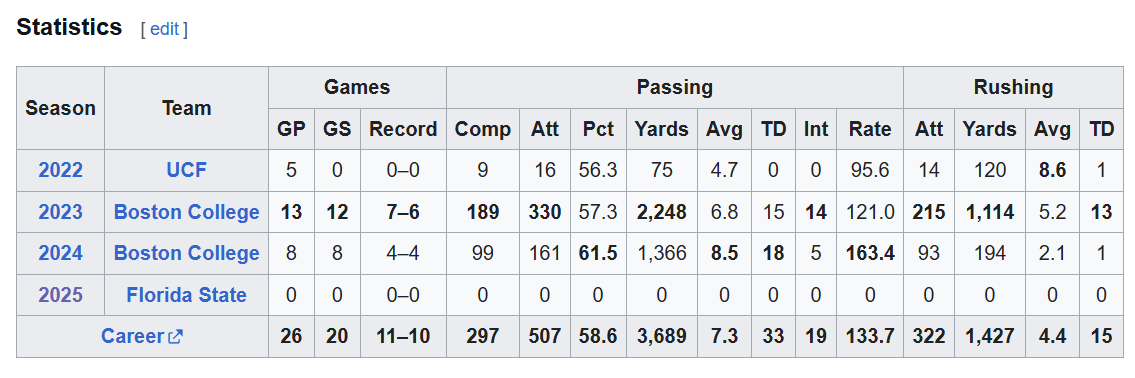Open the external link icon beside Career
Screen dimensions: 1135x378
[175, 337]
